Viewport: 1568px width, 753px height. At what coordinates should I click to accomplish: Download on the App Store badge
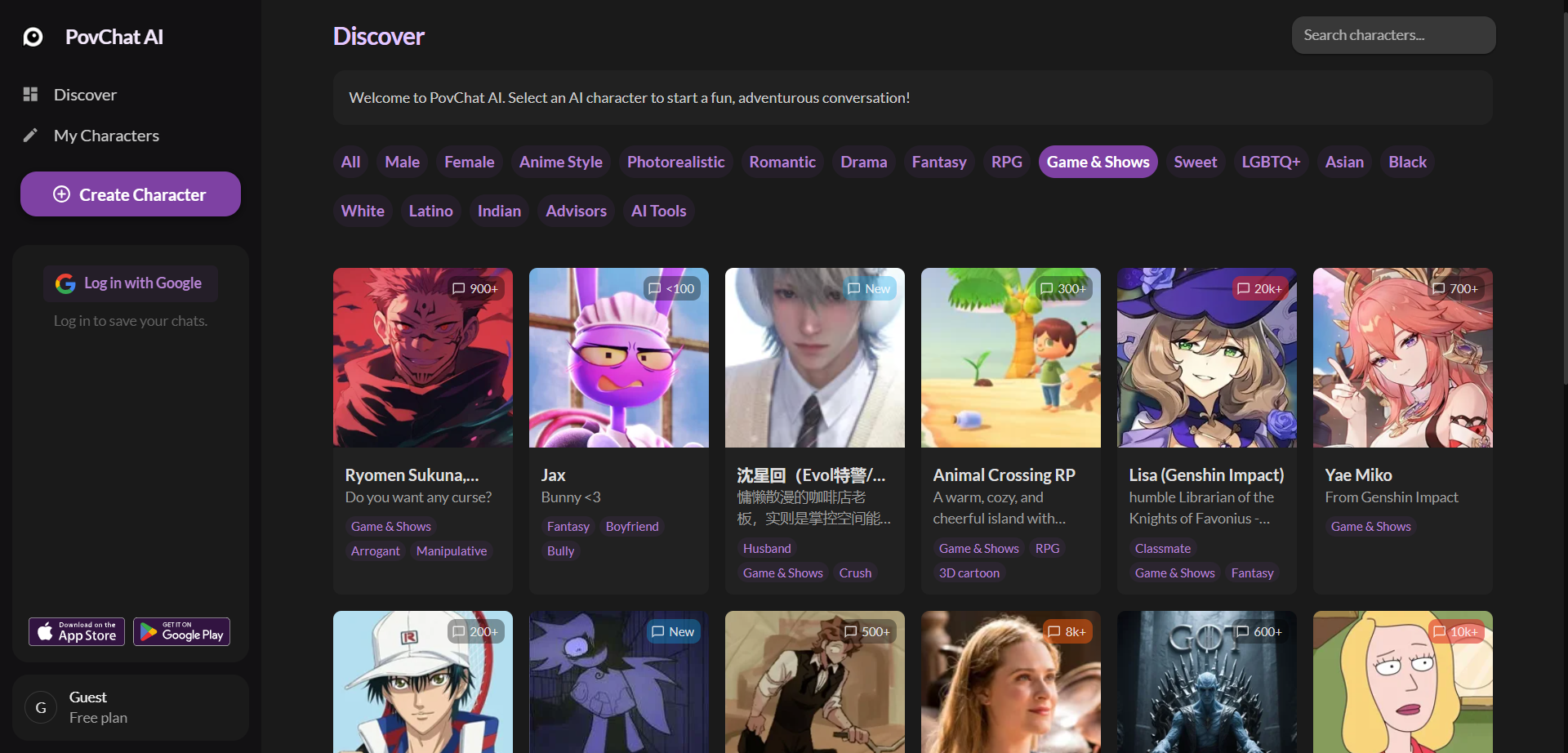tap(77, 631)
